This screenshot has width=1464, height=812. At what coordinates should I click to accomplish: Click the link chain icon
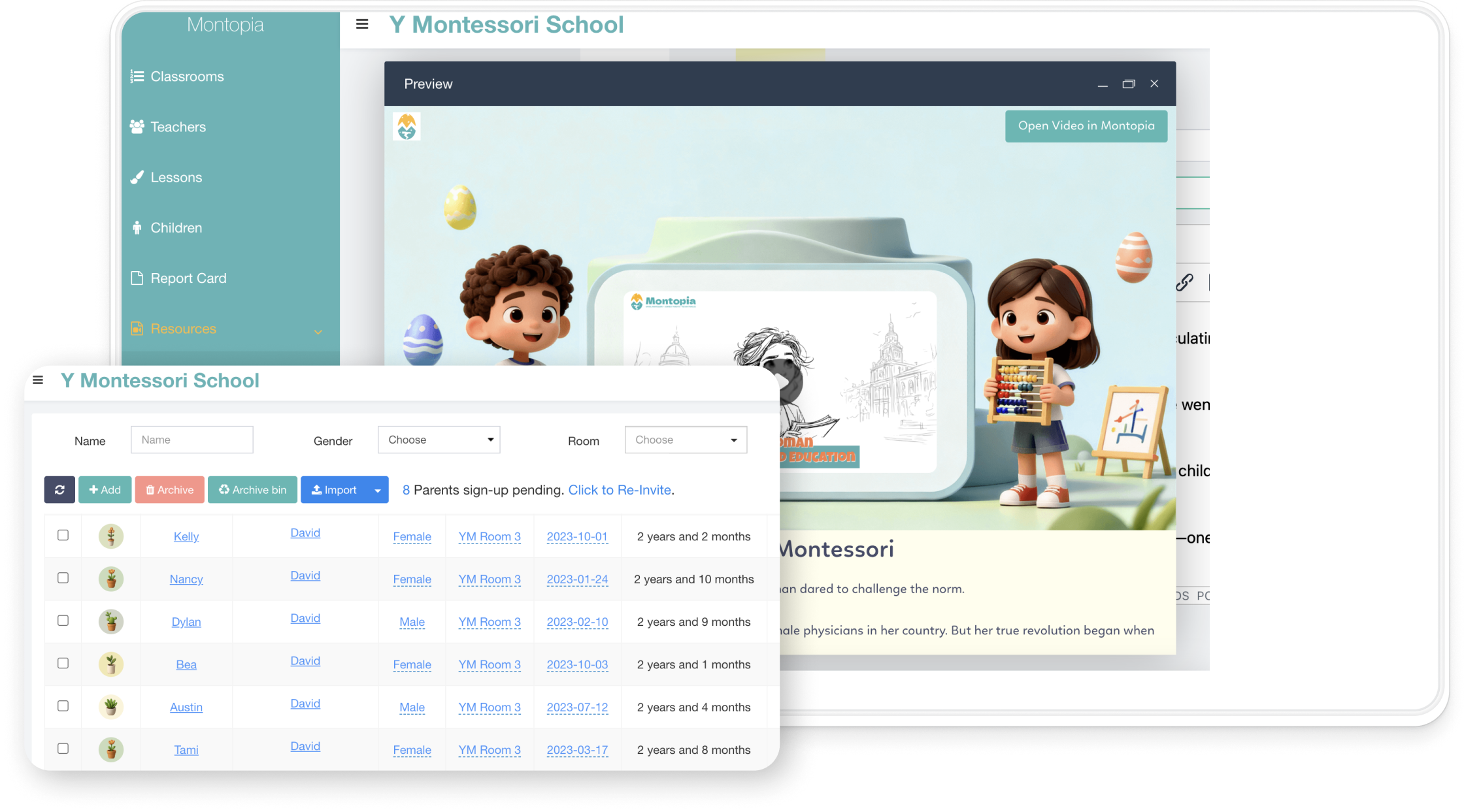click(1184, 282)
